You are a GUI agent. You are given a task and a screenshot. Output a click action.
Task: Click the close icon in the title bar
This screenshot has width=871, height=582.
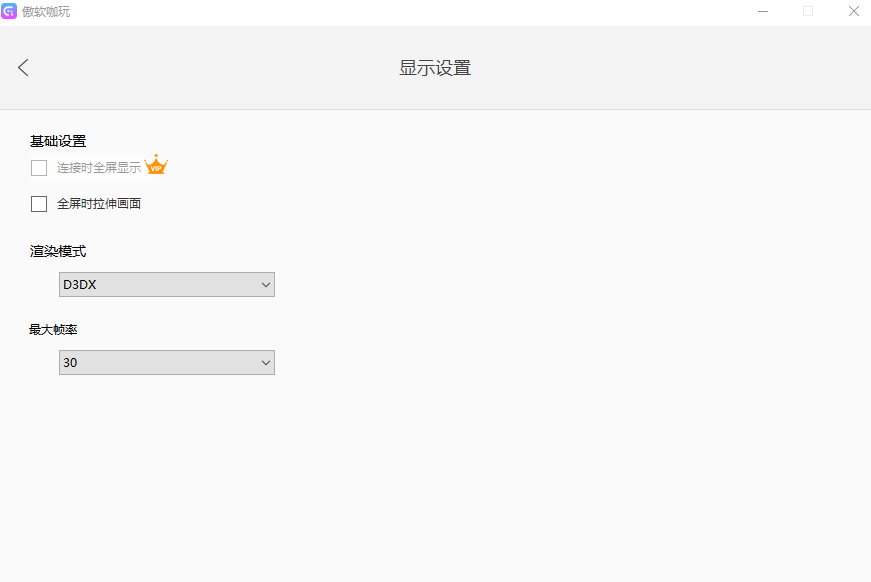click(853, 11)
